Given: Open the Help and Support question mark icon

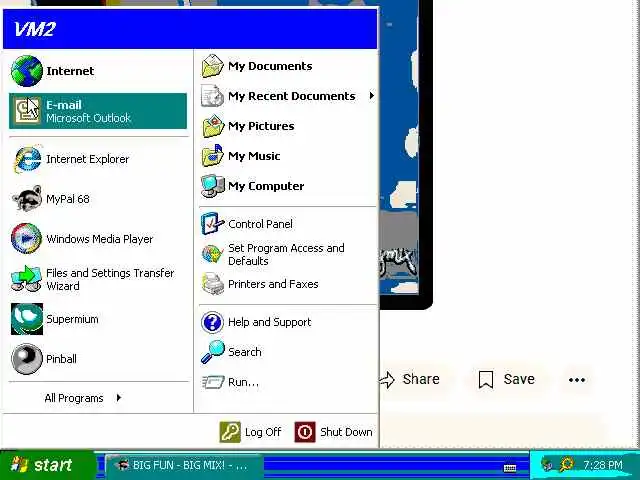Looking at the screenshot, I should pos(212,322).
